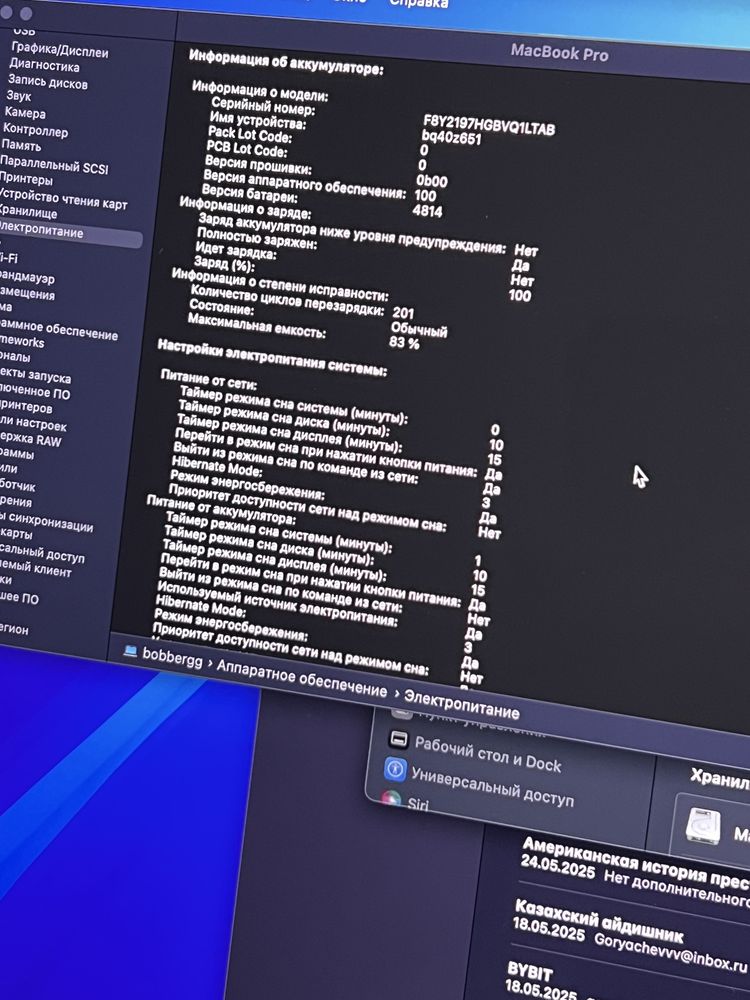Viewport: 750px width, 1000px height.
Task: Click the device name bq40z651
Action: click(x=451, y=137)
